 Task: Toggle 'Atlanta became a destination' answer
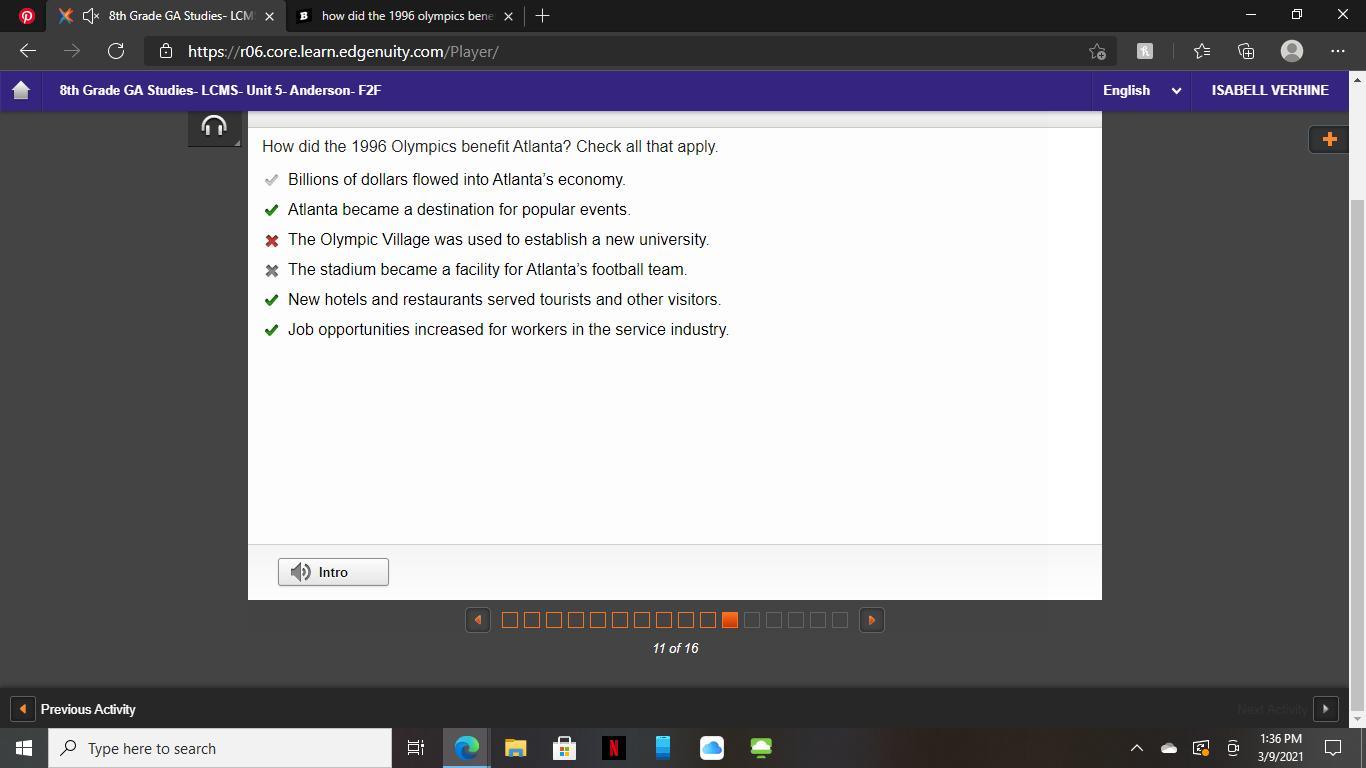click(271, 210)
